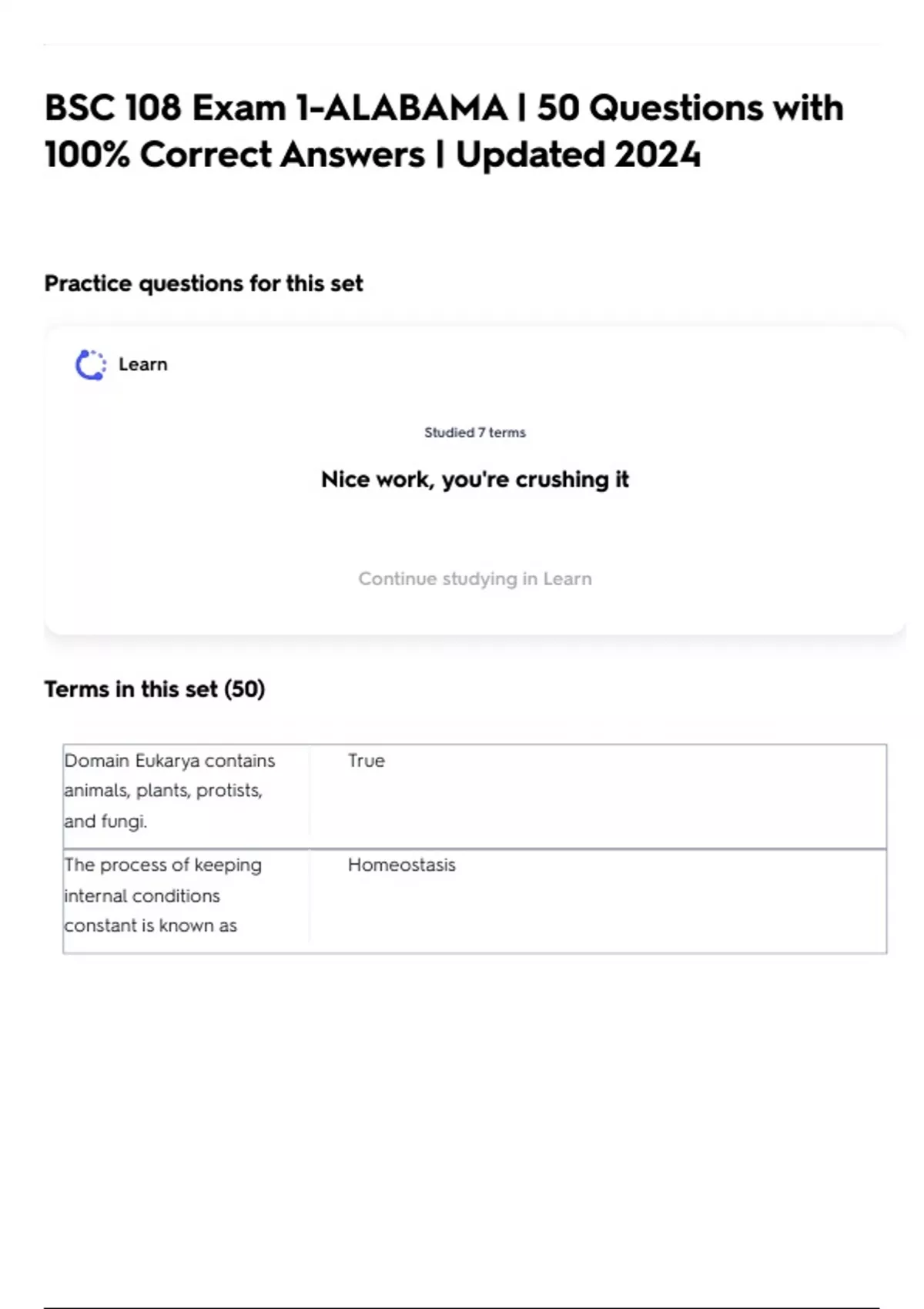
Task: Select the page title heading text
Action: click(x=444, y=131)
